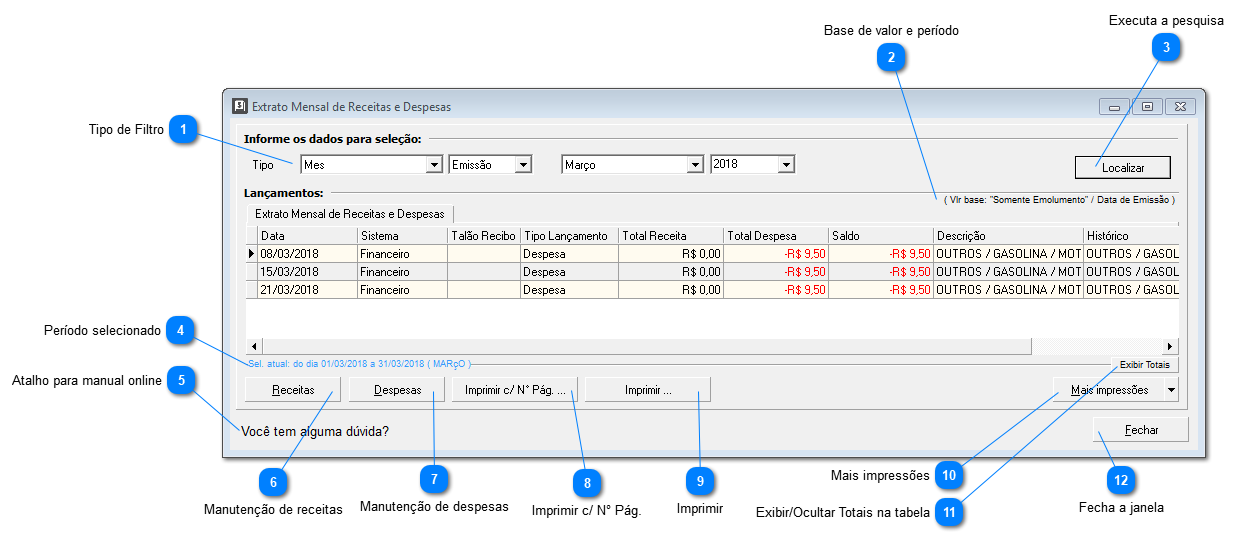Click the Sistema column header
This screenshot has width=1240, height=537.
point(402,236)
